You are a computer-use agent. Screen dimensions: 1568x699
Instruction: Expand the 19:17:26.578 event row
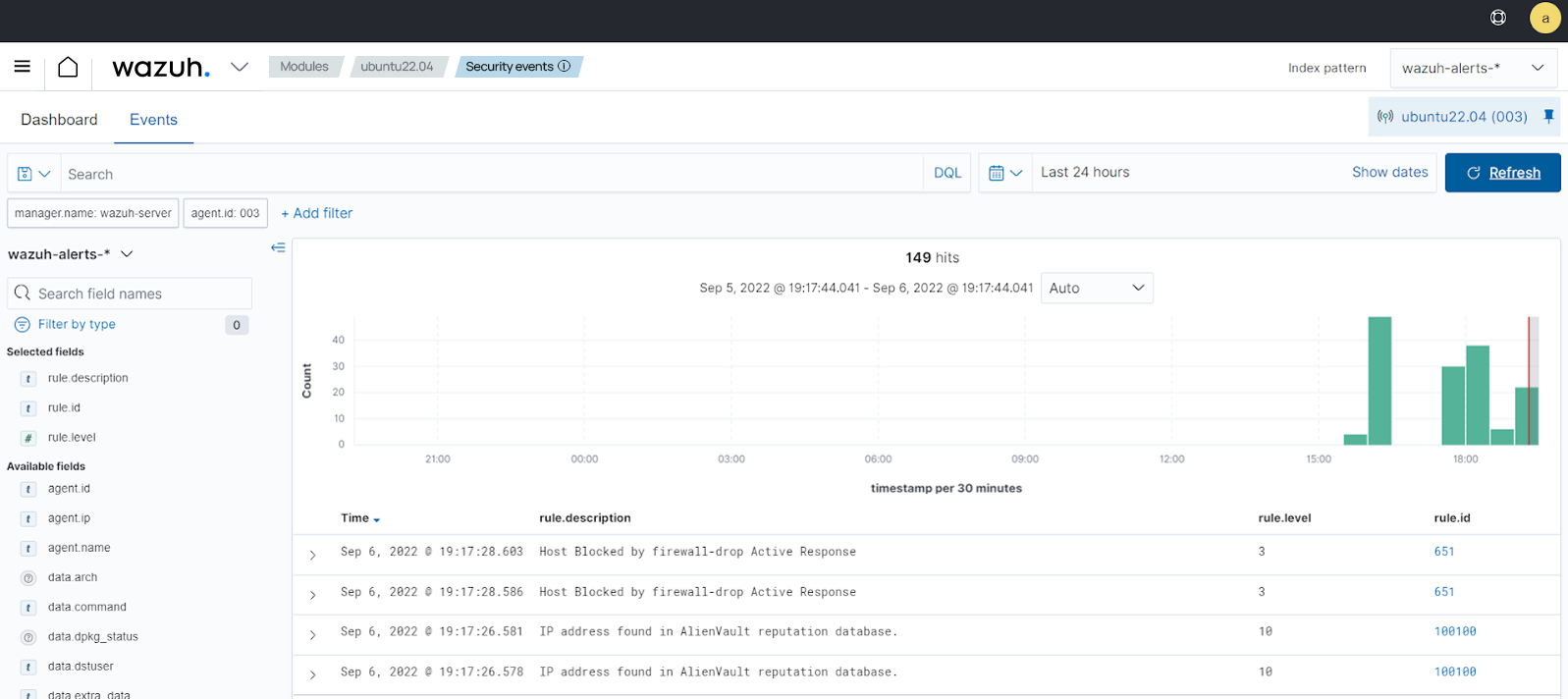pyautogui.click(x=313, y=674)
